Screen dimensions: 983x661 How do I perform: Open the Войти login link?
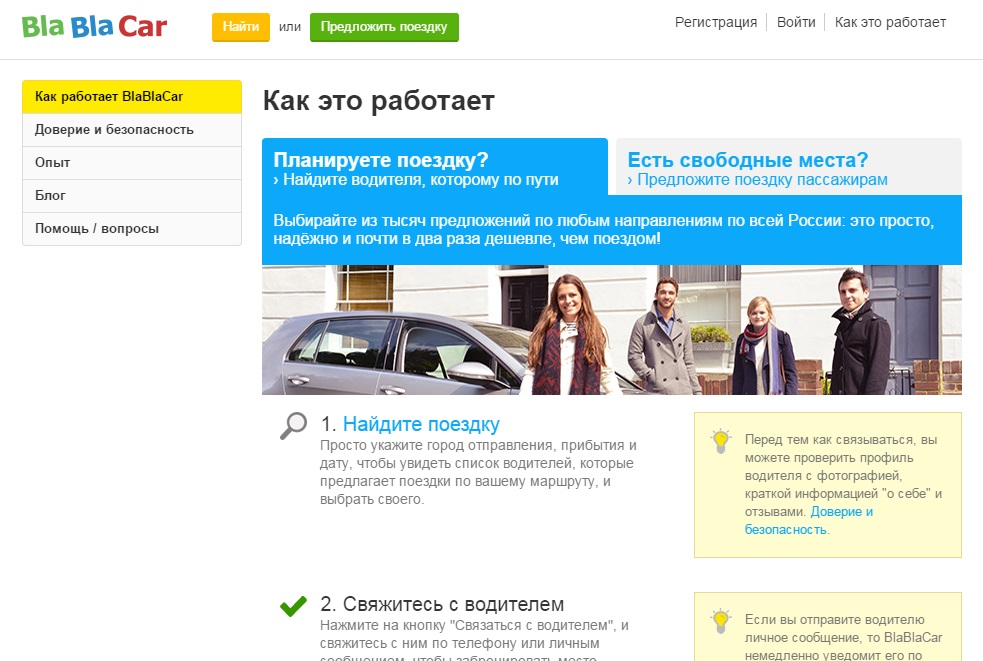(x=796, y=22)
